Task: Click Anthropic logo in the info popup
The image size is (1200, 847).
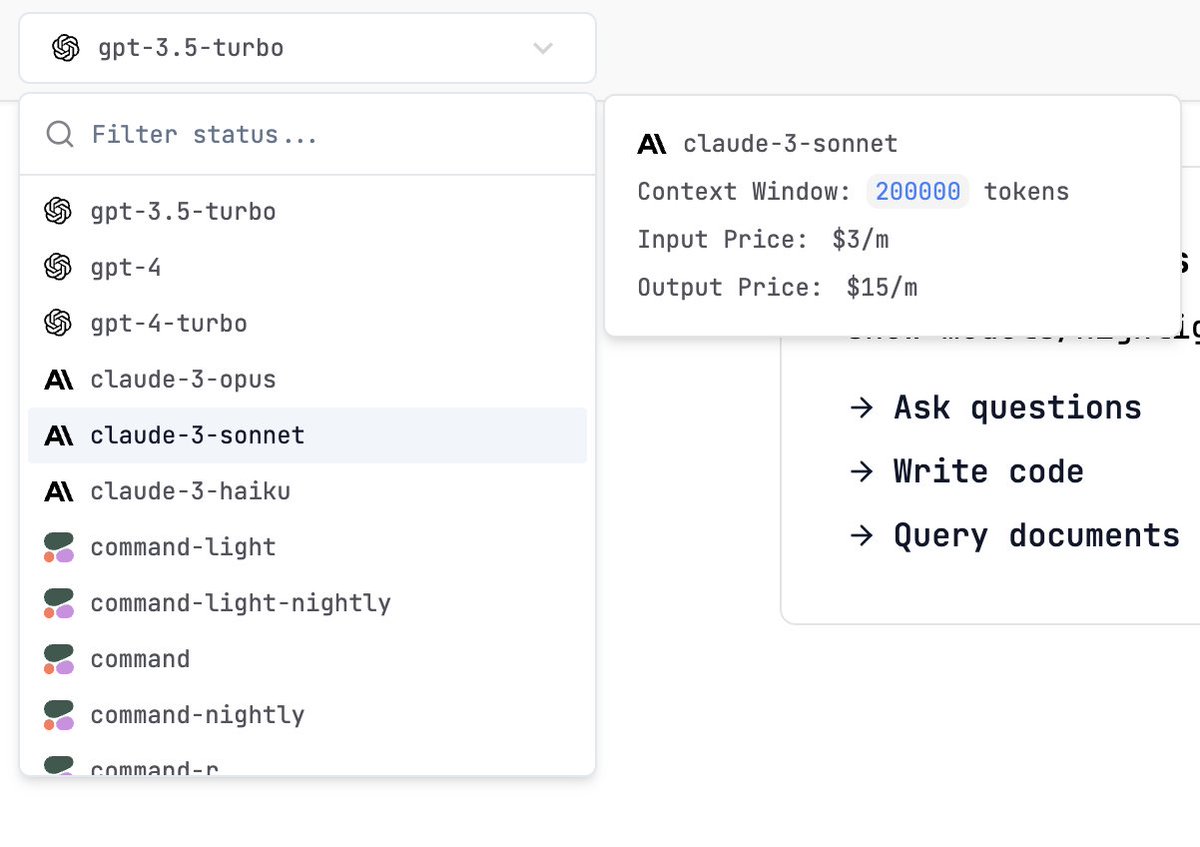Action: coord(652,144)
